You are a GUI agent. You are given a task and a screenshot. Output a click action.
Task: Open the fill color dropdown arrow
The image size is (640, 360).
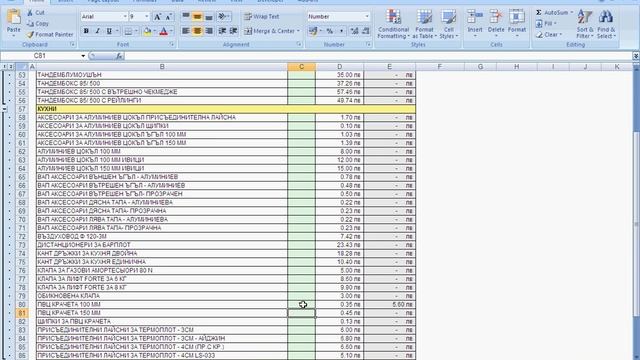click(x=155, y=31)
